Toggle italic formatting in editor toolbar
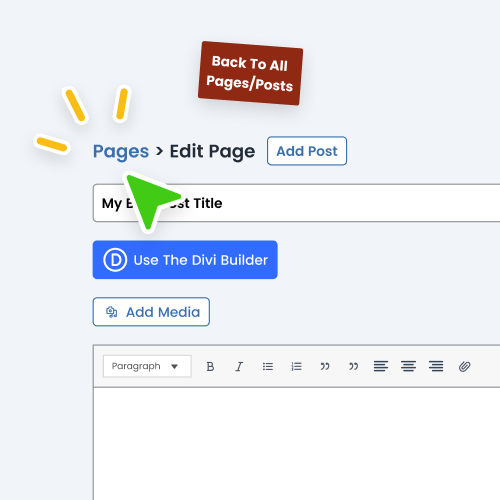500x500 pixels. tap(239, 366)
